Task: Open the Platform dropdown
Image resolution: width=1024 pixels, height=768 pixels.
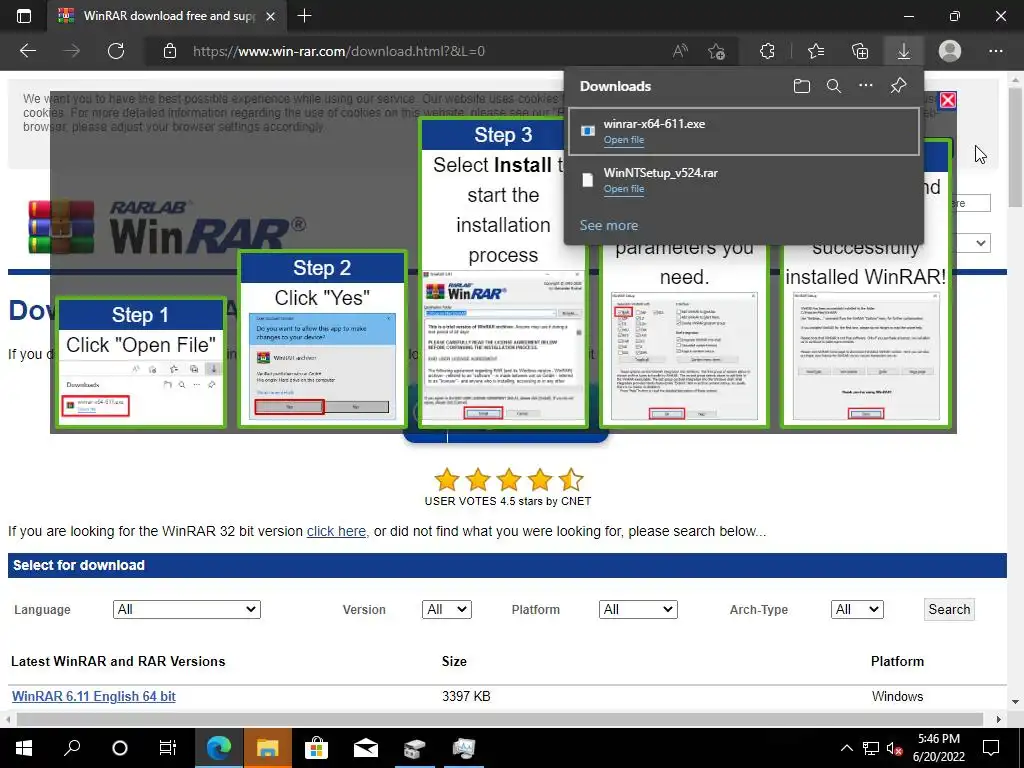Action: [638, 609]
